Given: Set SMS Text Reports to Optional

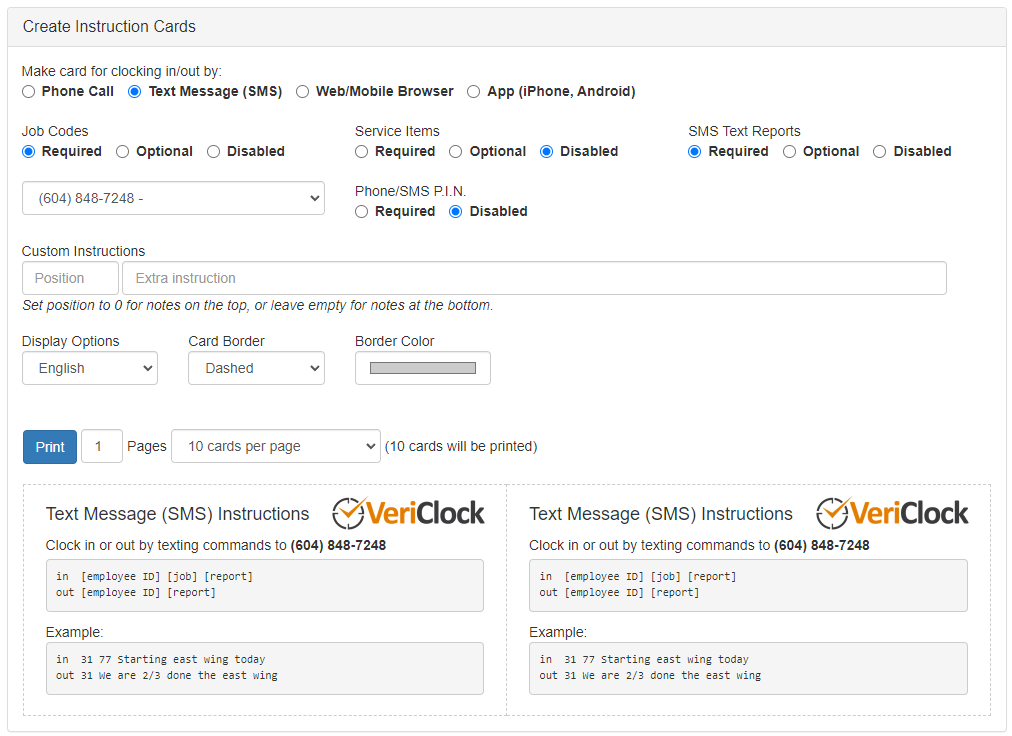Looking at the screenshot, I should 788,151.
